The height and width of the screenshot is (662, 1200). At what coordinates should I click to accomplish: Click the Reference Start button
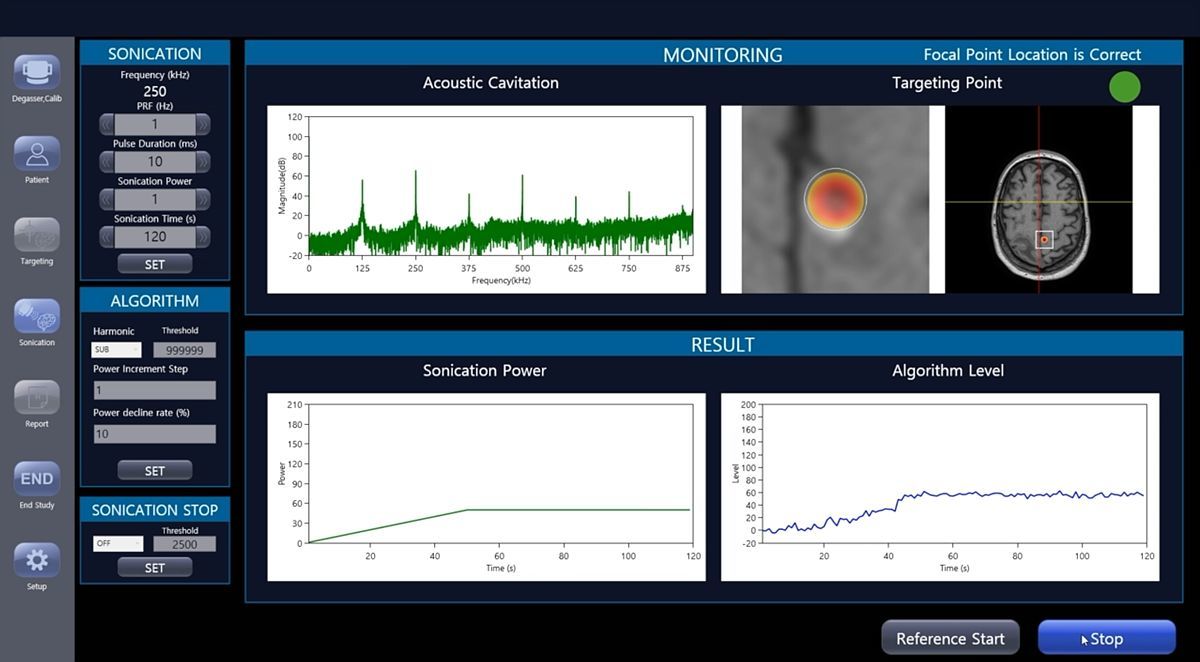click(x=950, y=638)
